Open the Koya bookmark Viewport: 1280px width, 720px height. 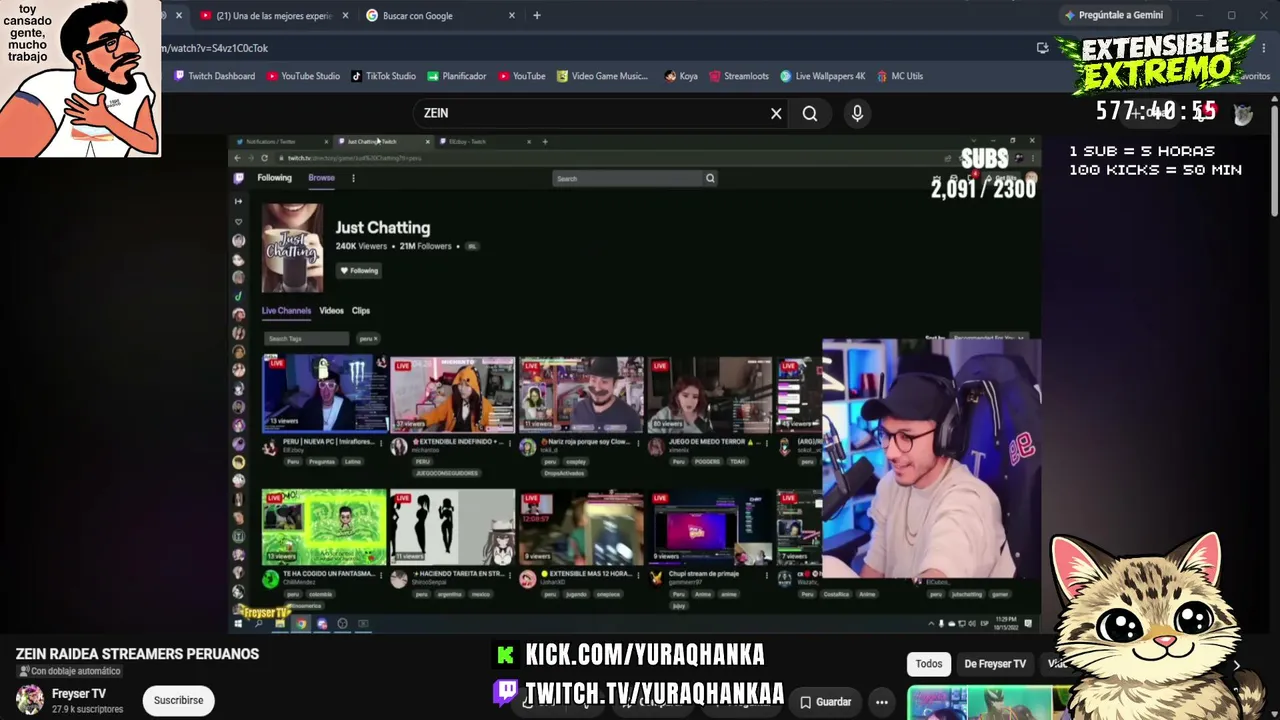(681, 76)
